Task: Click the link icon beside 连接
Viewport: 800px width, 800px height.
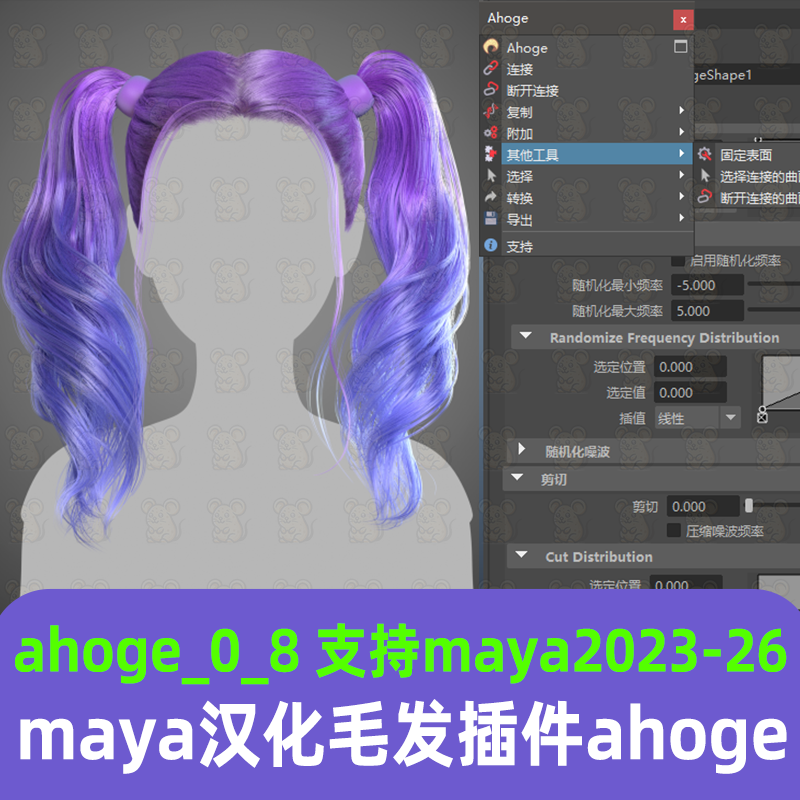Action: pos(491,68)
